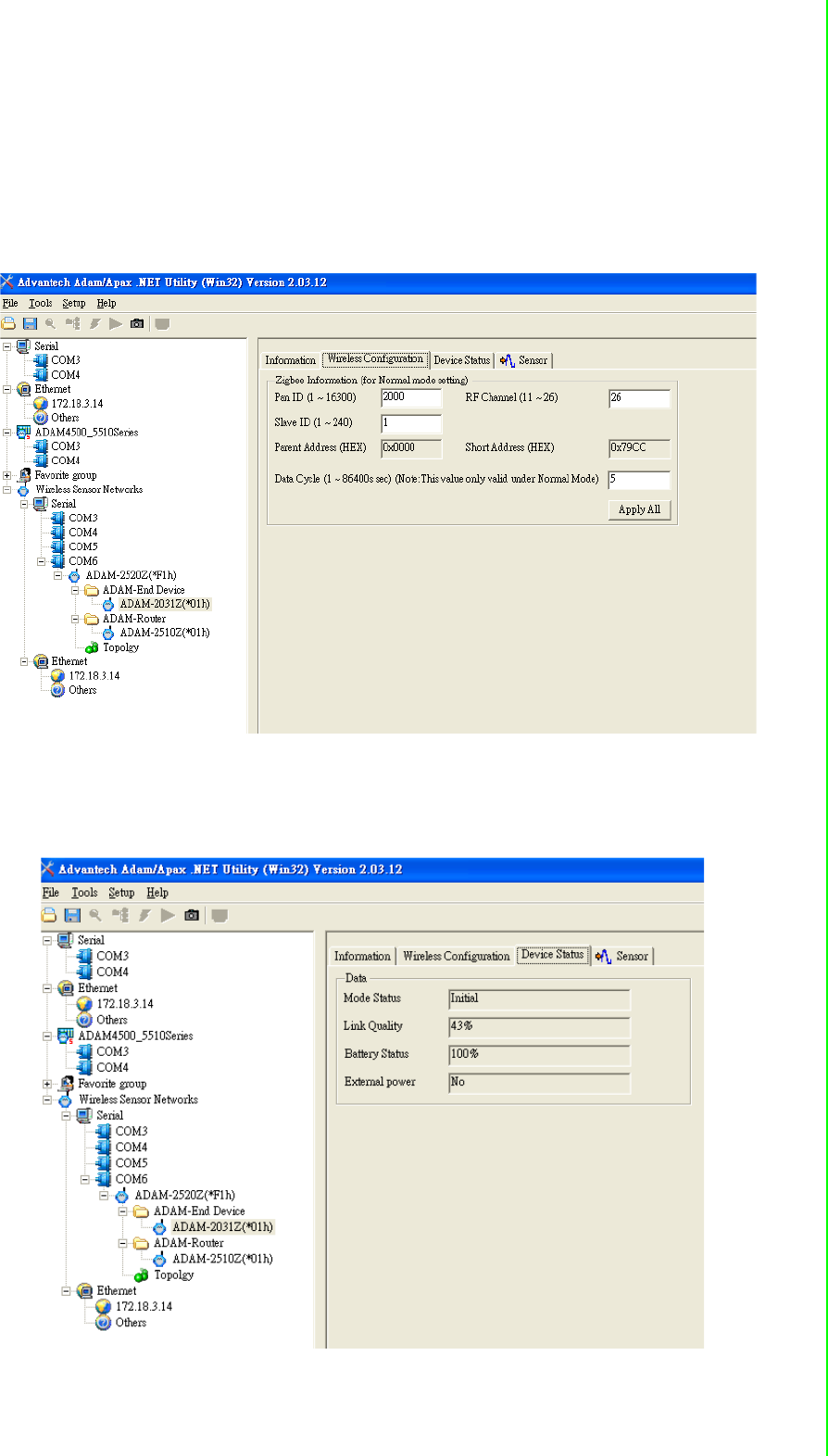This screenshot has width=828, height=1456.
Task: Switch to Information tab in Link Quality window
Action: (362, 956)
